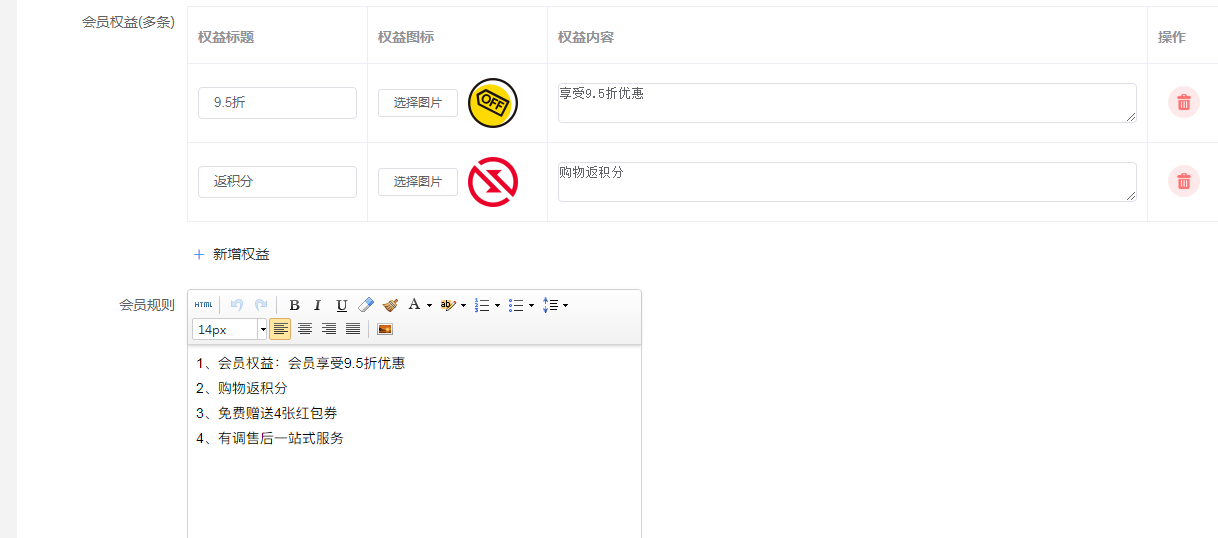Edit the 购物返积分 content textarea
The width and height of the screenshot is (1218, 538).
click(x=847, y=182)
